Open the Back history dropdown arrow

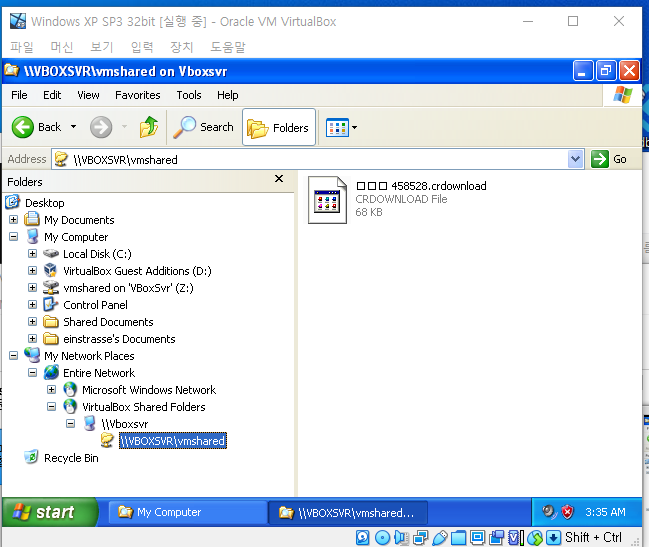[x=73, y=127]
